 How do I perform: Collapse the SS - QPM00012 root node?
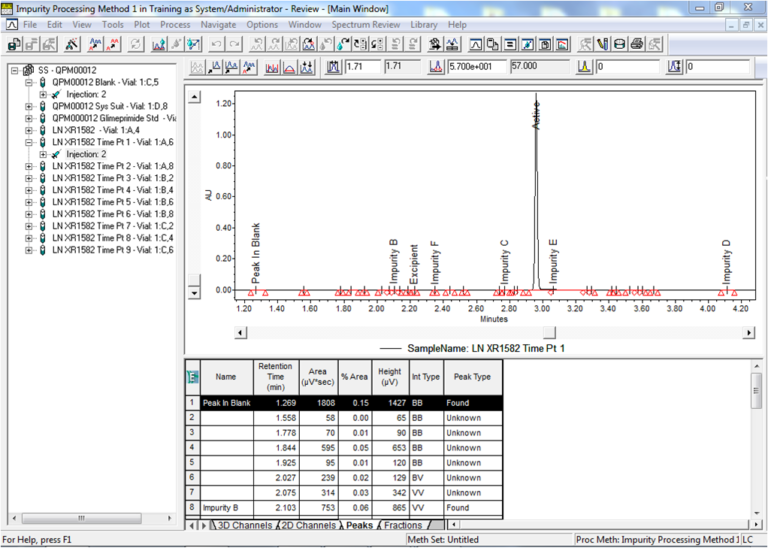pyautogui.click(x=15, y=71)
